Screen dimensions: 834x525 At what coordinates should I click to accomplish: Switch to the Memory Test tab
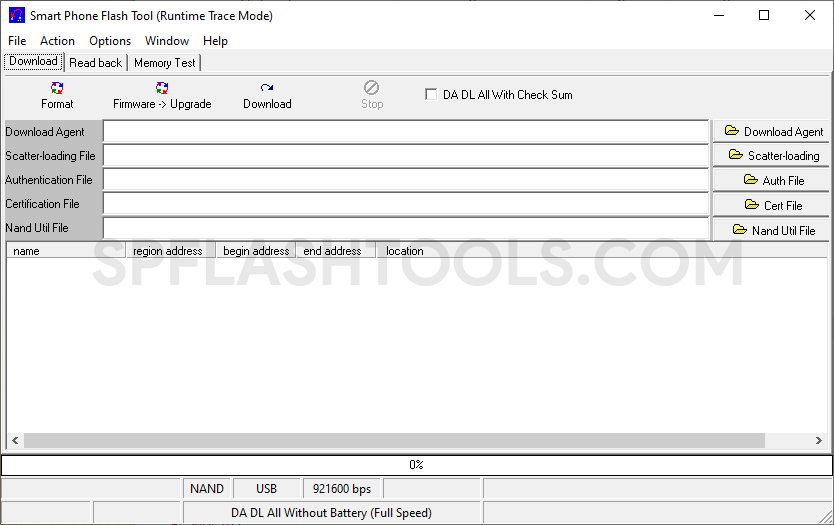[165, 62]
